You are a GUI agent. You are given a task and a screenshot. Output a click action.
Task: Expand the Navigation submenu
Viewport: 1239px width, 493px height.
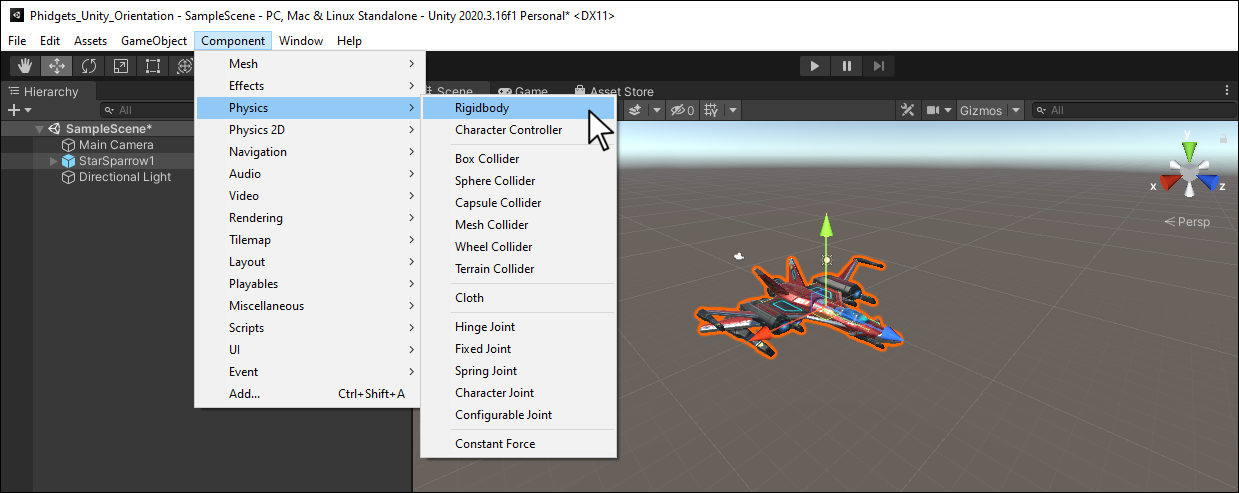click(x=307, y=152)
